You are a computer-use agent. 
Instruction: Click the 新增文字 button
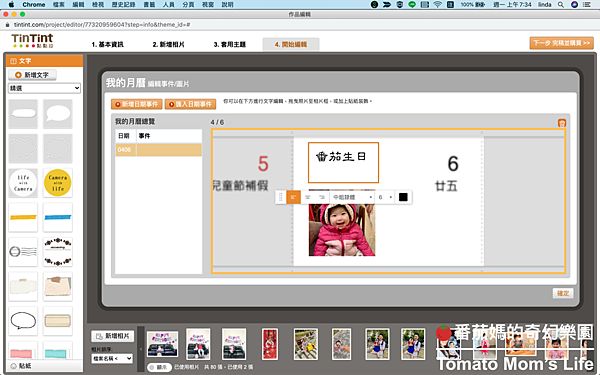(x=33, y=75)
